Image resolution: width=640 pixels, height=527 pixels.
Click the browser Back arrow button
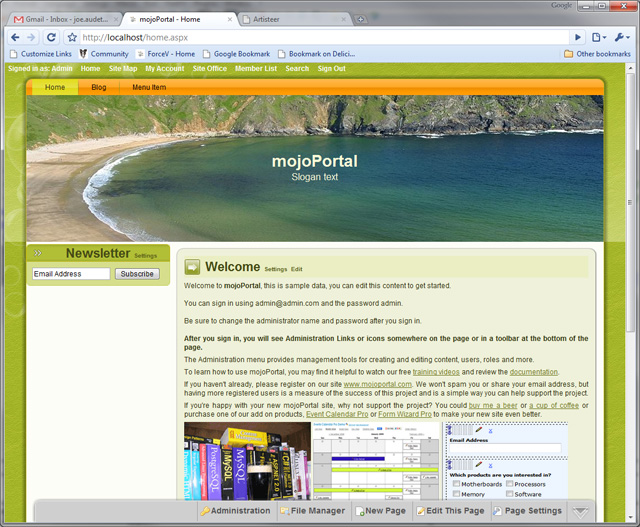(x=16, y=37)
